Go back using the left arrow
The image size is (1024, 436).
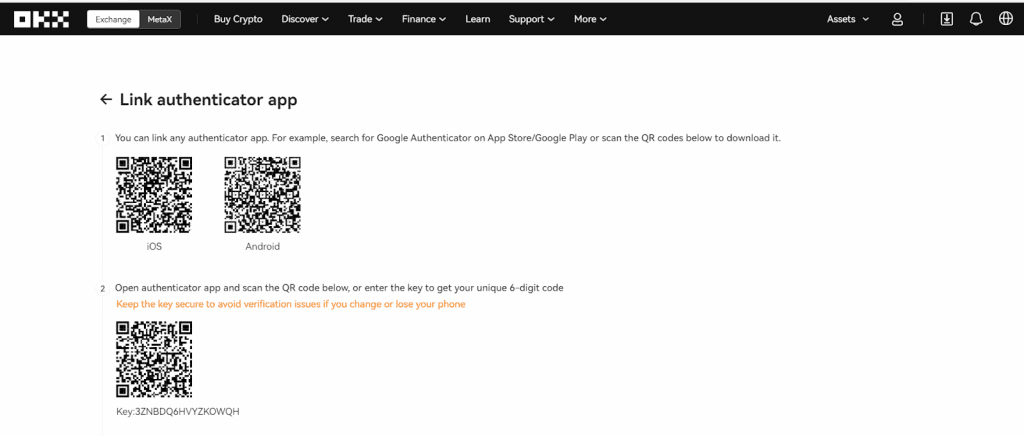click(x=106, y=100)
